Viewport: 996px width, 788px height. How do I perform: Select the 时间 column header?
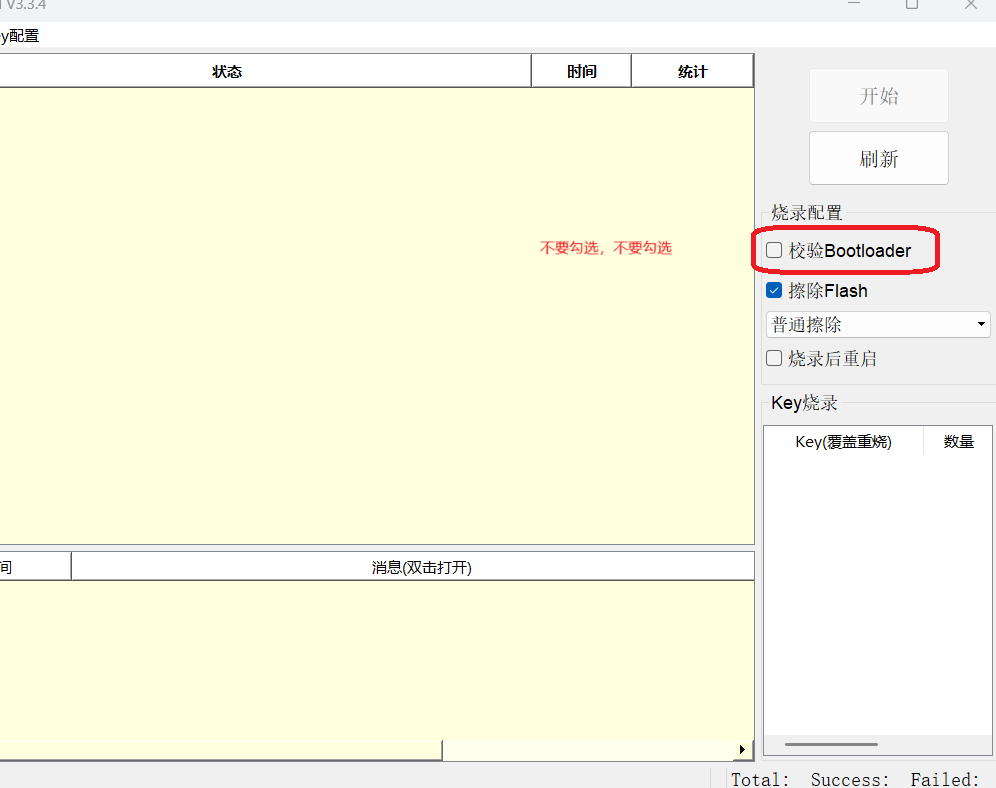(x=581, y=70)
